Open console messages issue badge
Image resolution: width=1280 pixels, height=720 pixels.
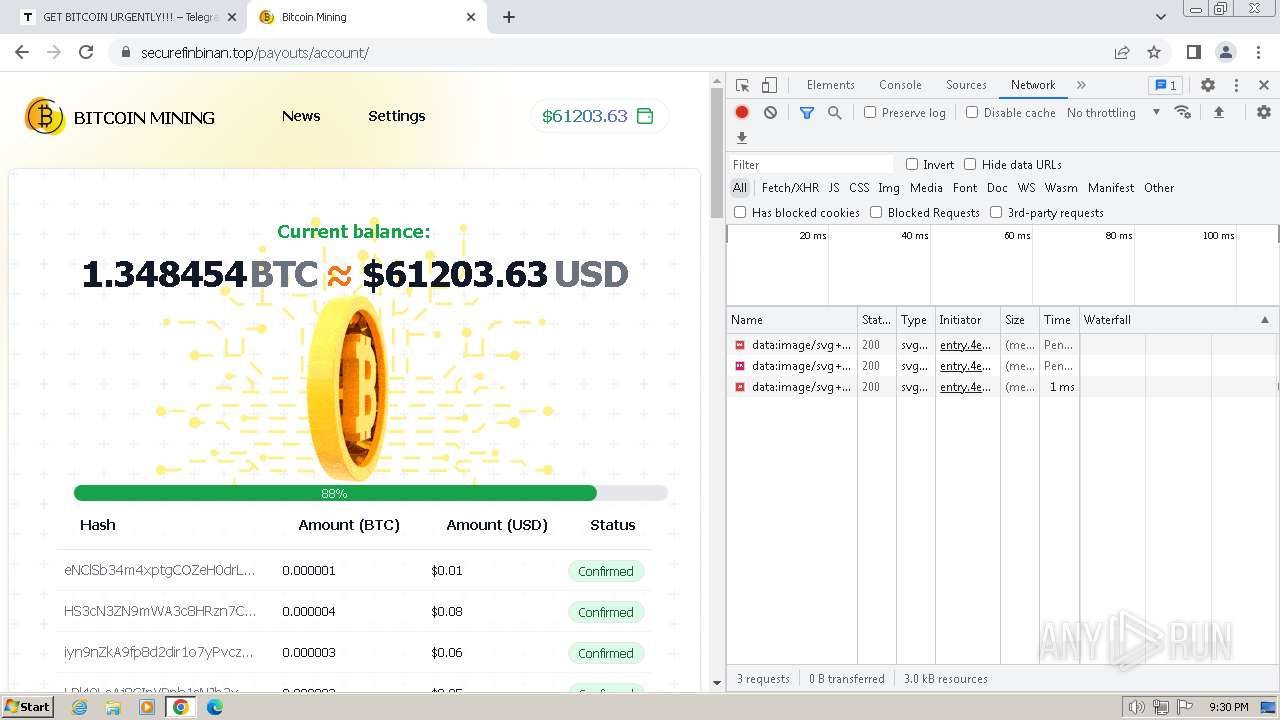point(1164,85)
